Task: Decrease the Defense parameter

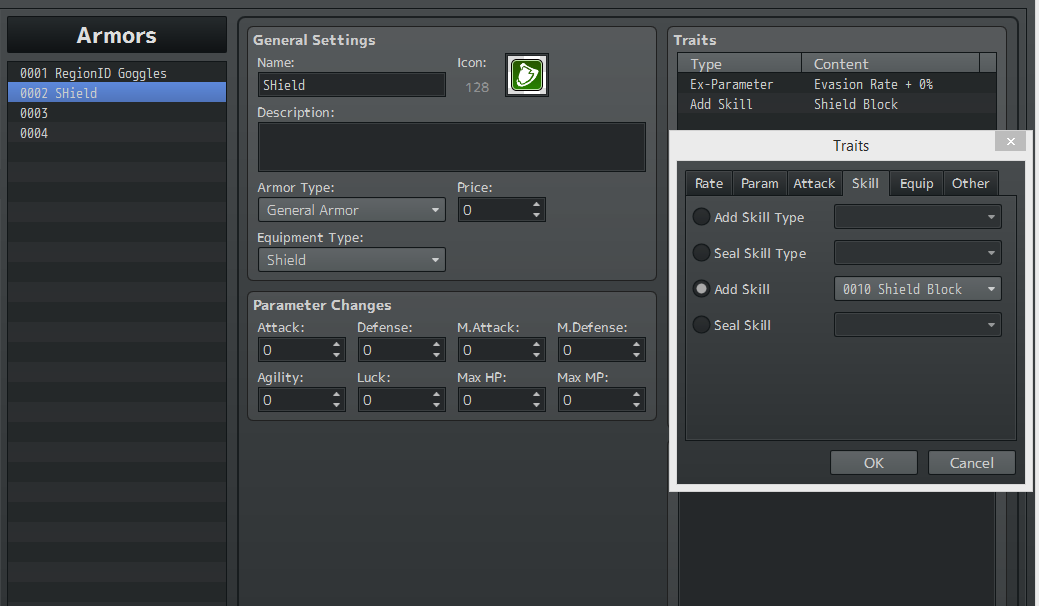Action: pos(436,355)
